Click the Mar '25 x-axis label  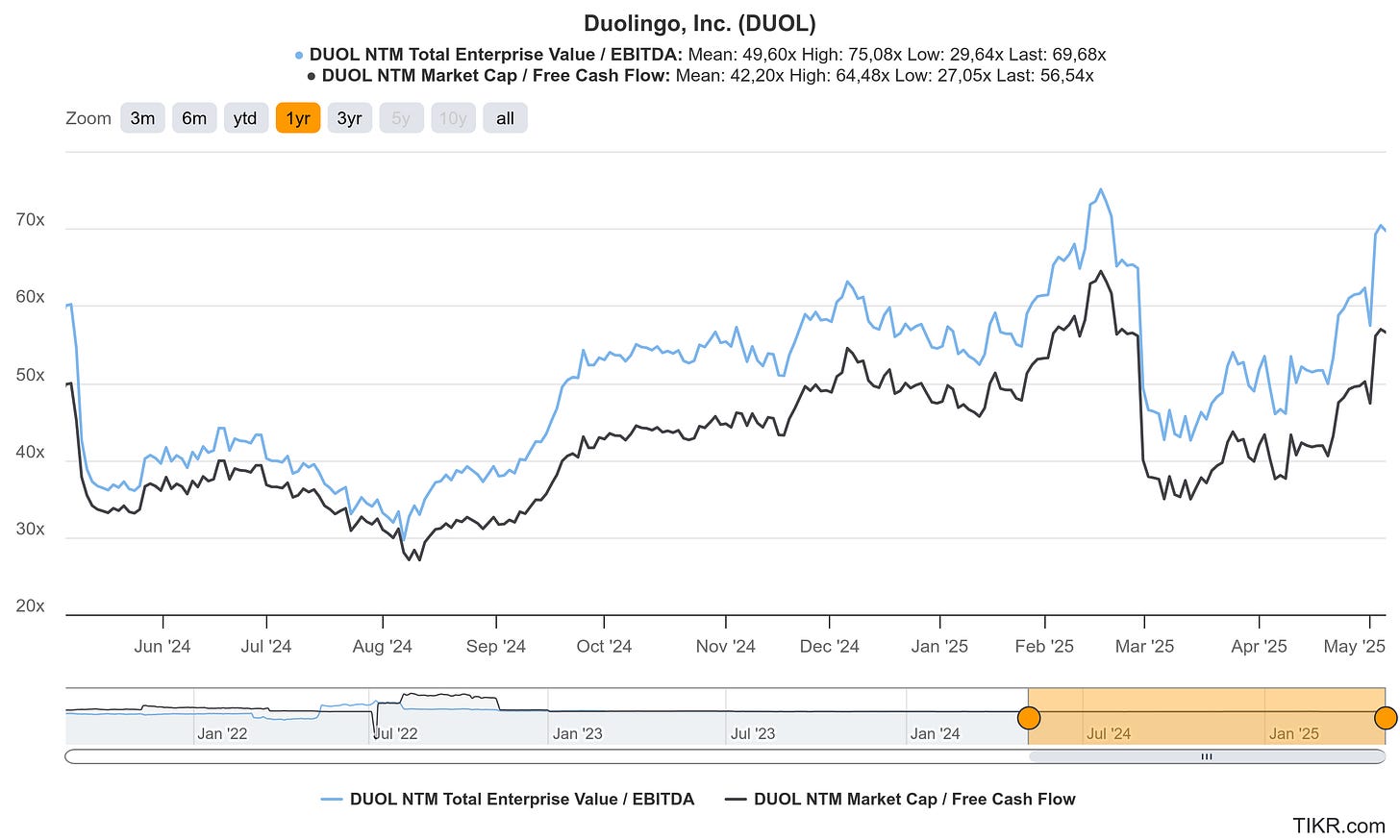coord(1144,646)
